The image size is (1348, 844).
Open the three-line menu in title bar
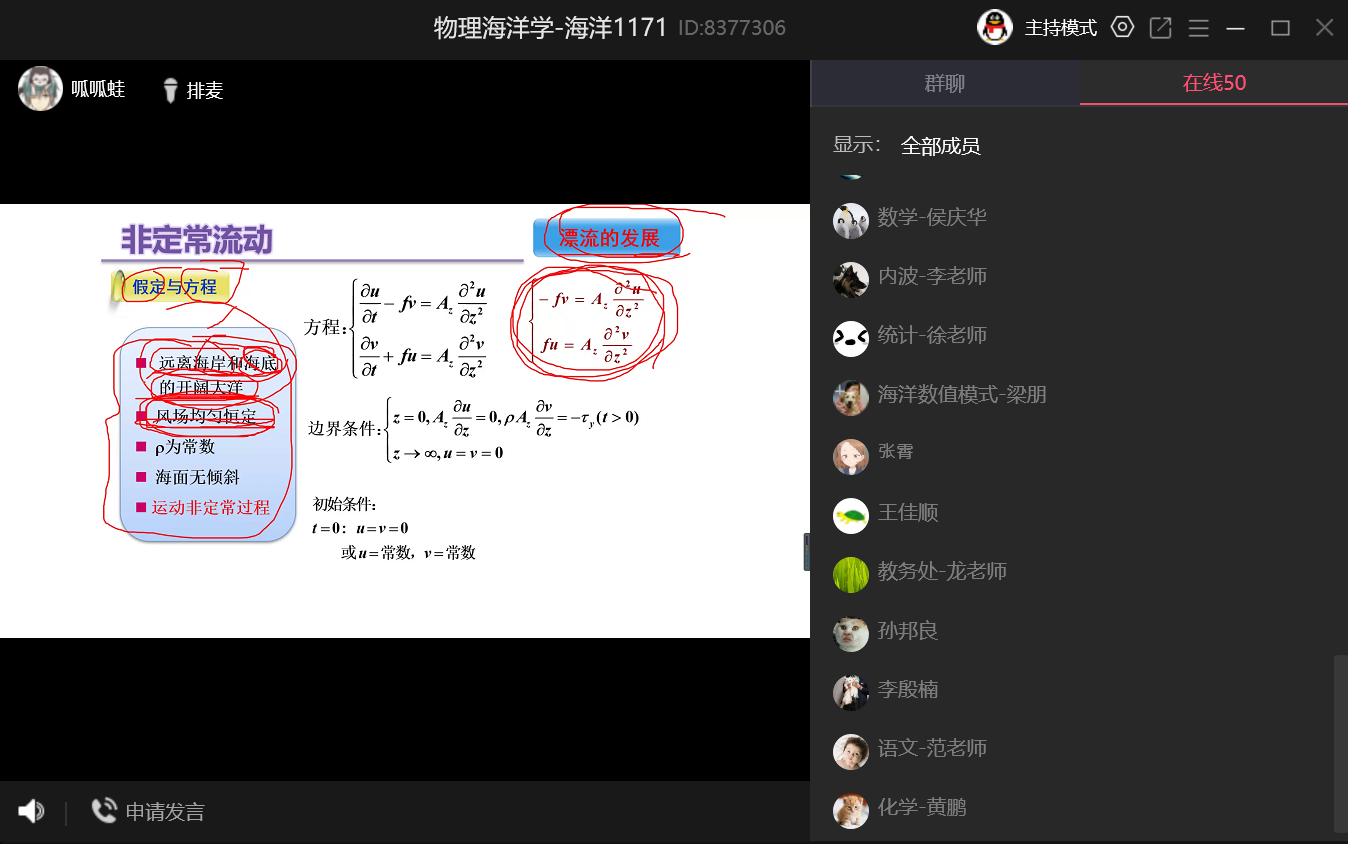tap(1198, 28)
